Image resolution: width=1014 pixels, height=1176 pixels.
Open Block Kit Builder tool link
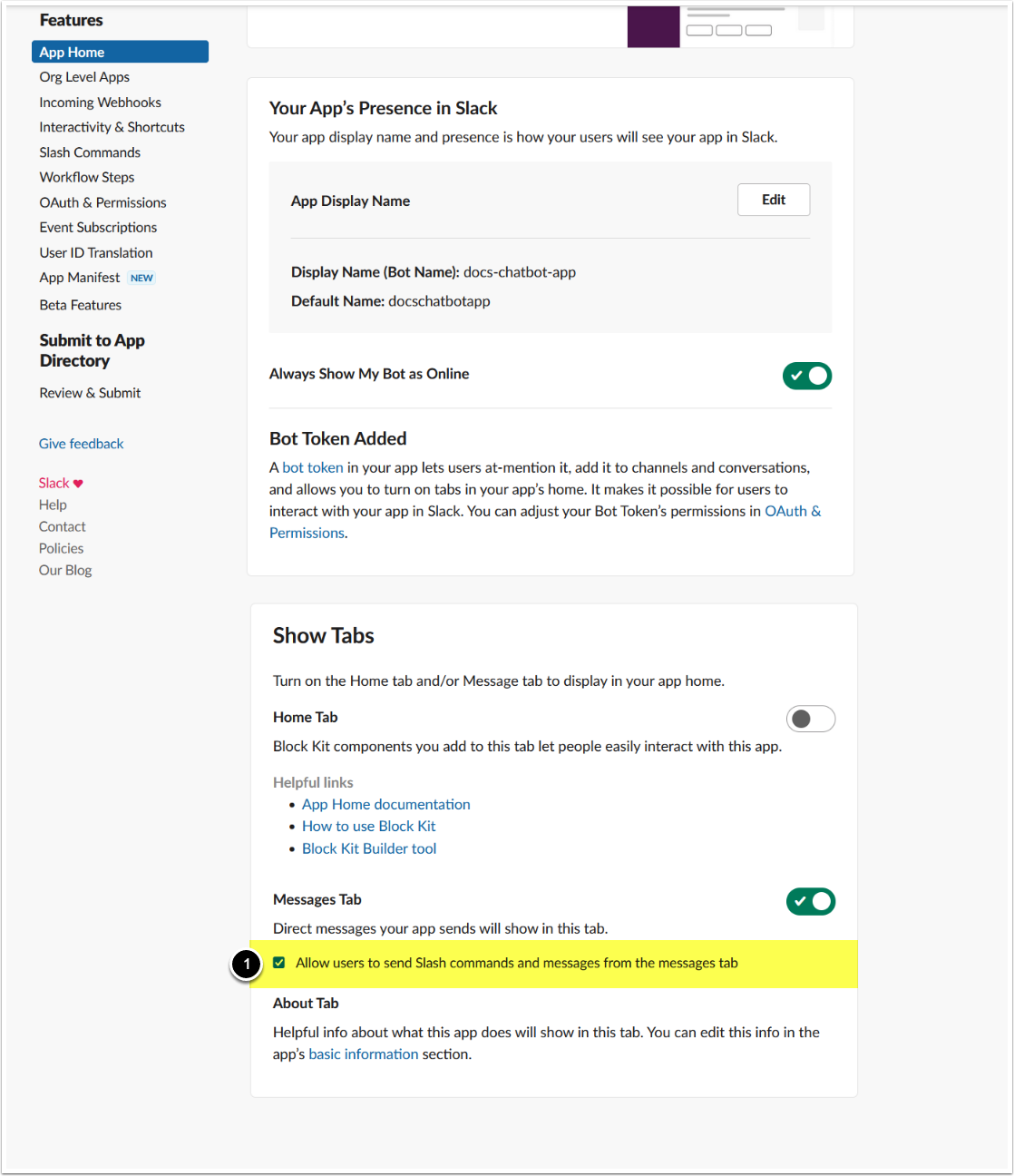(x=369, y=848)
